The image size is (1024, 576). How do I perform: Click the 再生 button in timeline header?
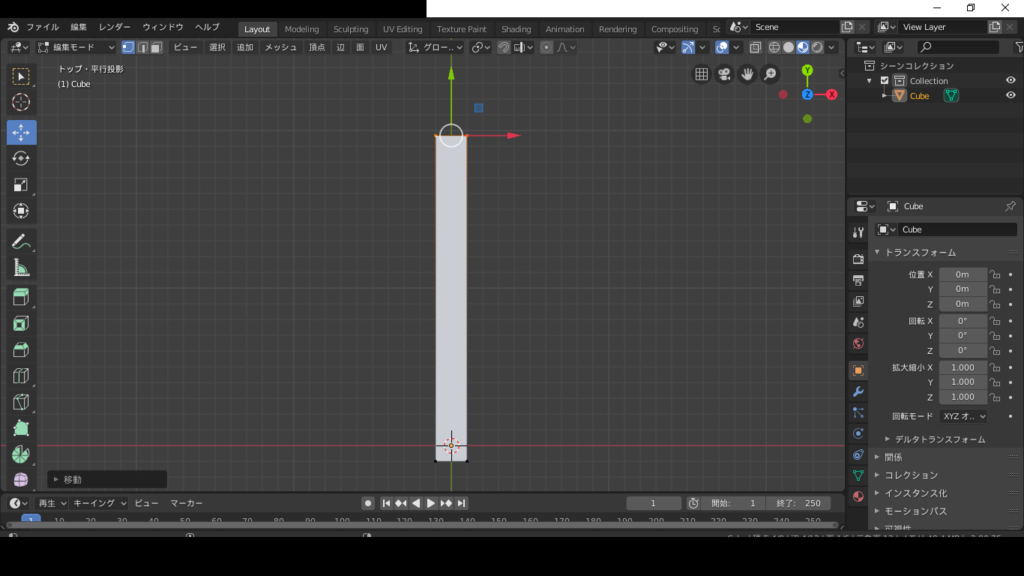(x=51, y=503)
